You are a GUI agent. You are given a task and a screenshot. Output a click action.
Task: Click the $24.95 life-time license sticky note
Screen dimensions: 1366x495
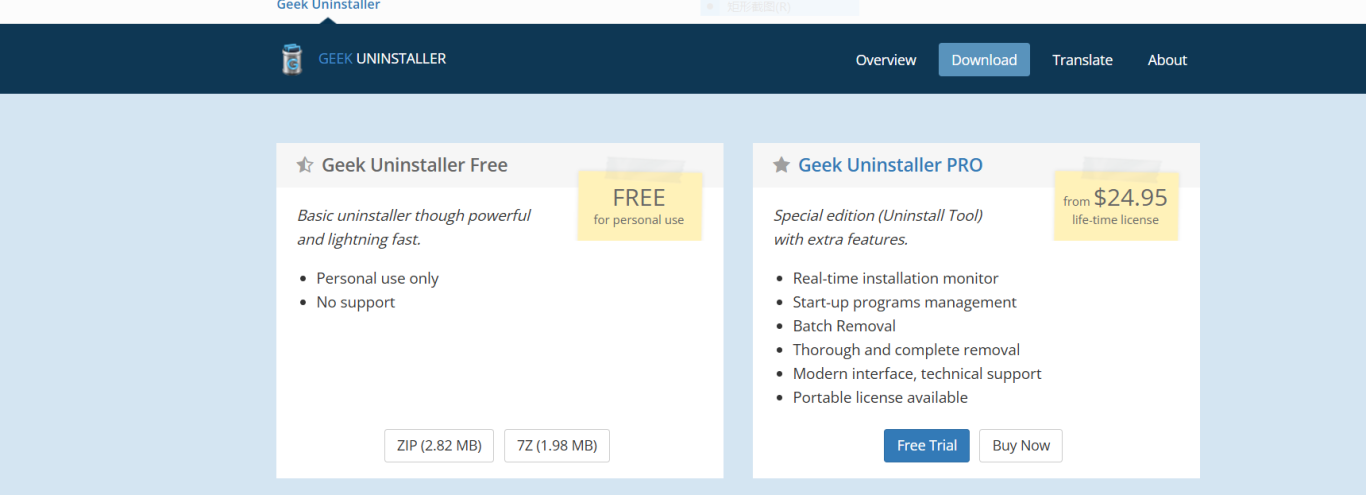point(1115,206)
